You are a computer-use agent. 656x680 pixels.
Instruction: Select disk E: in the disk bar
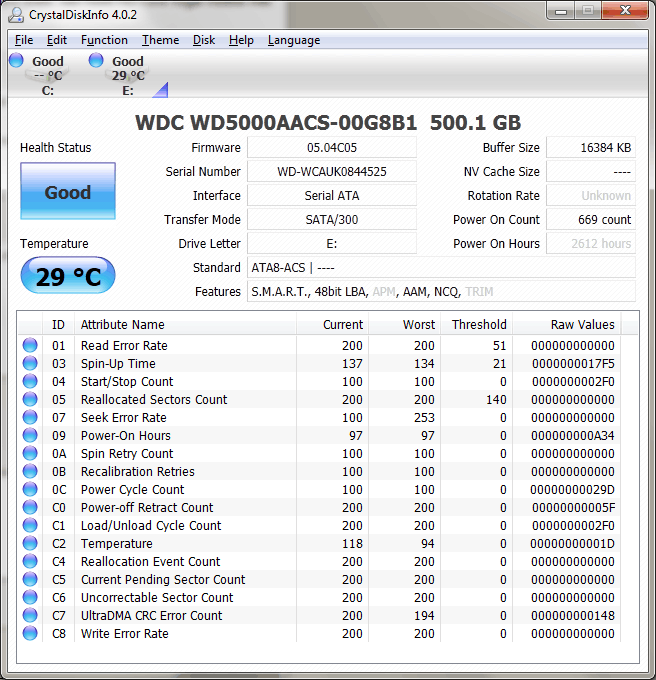[128, 75]
